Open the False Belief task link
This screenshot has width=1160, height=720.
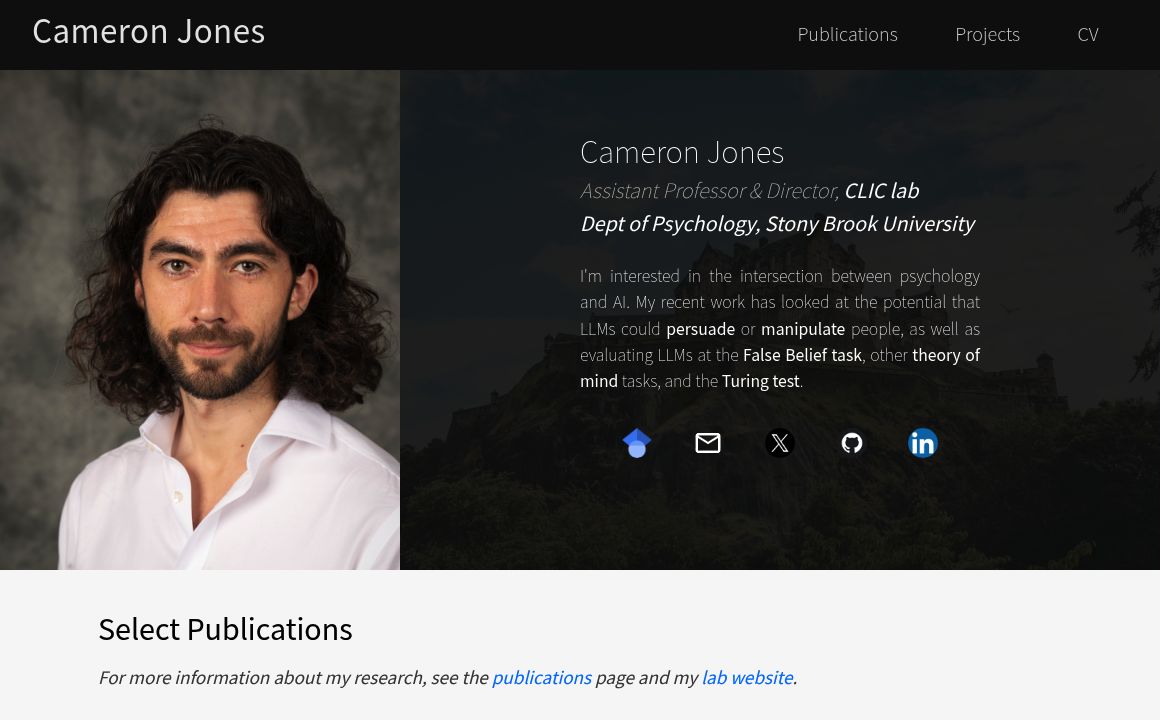(802, 354)
